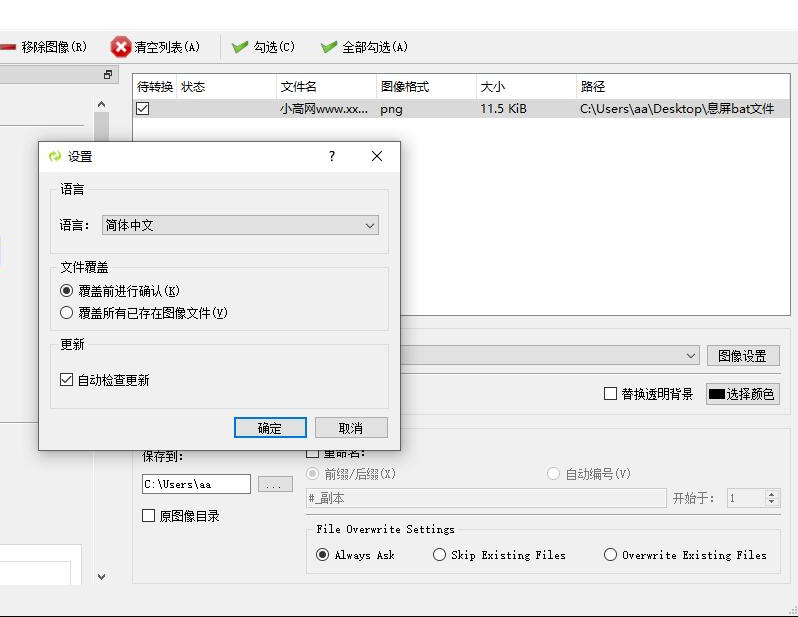Click the start number spinner up arrow
The width and height of the screenshot is (798, 617).
pyautogui.click(x=772, y=494)
